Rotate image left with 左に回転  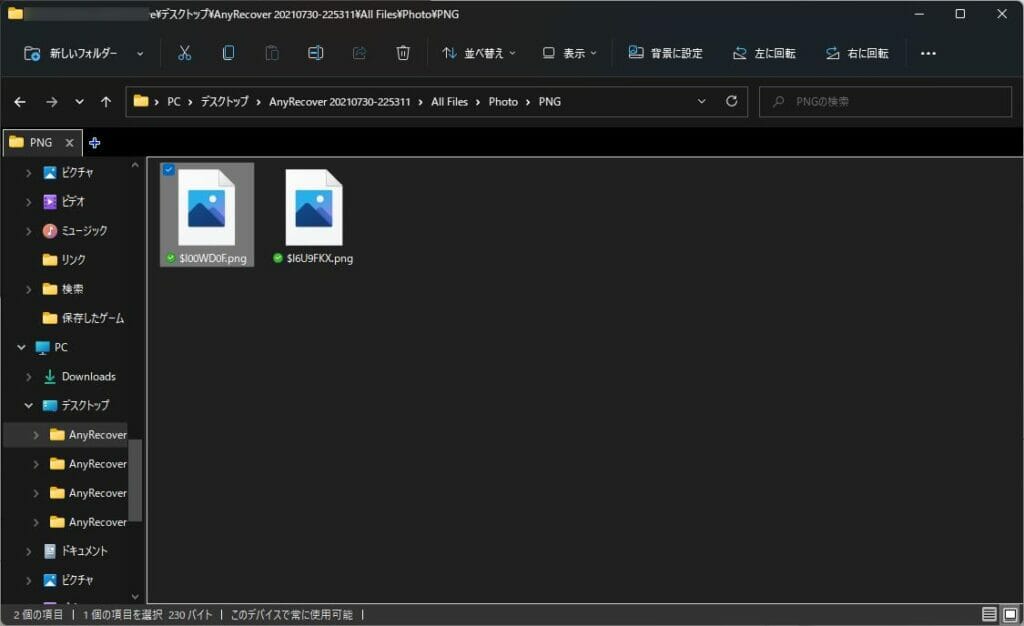[x=764, y=54]
